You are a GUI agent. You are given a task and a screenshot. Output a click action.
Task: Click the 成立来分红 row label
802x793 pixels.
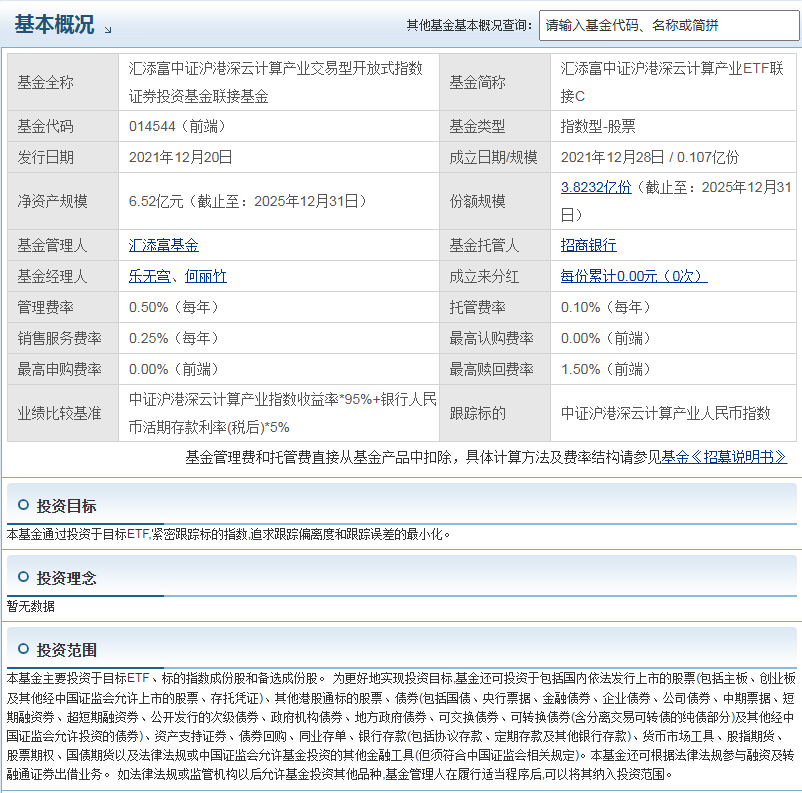pyautogui.click(x=484, y=276)
